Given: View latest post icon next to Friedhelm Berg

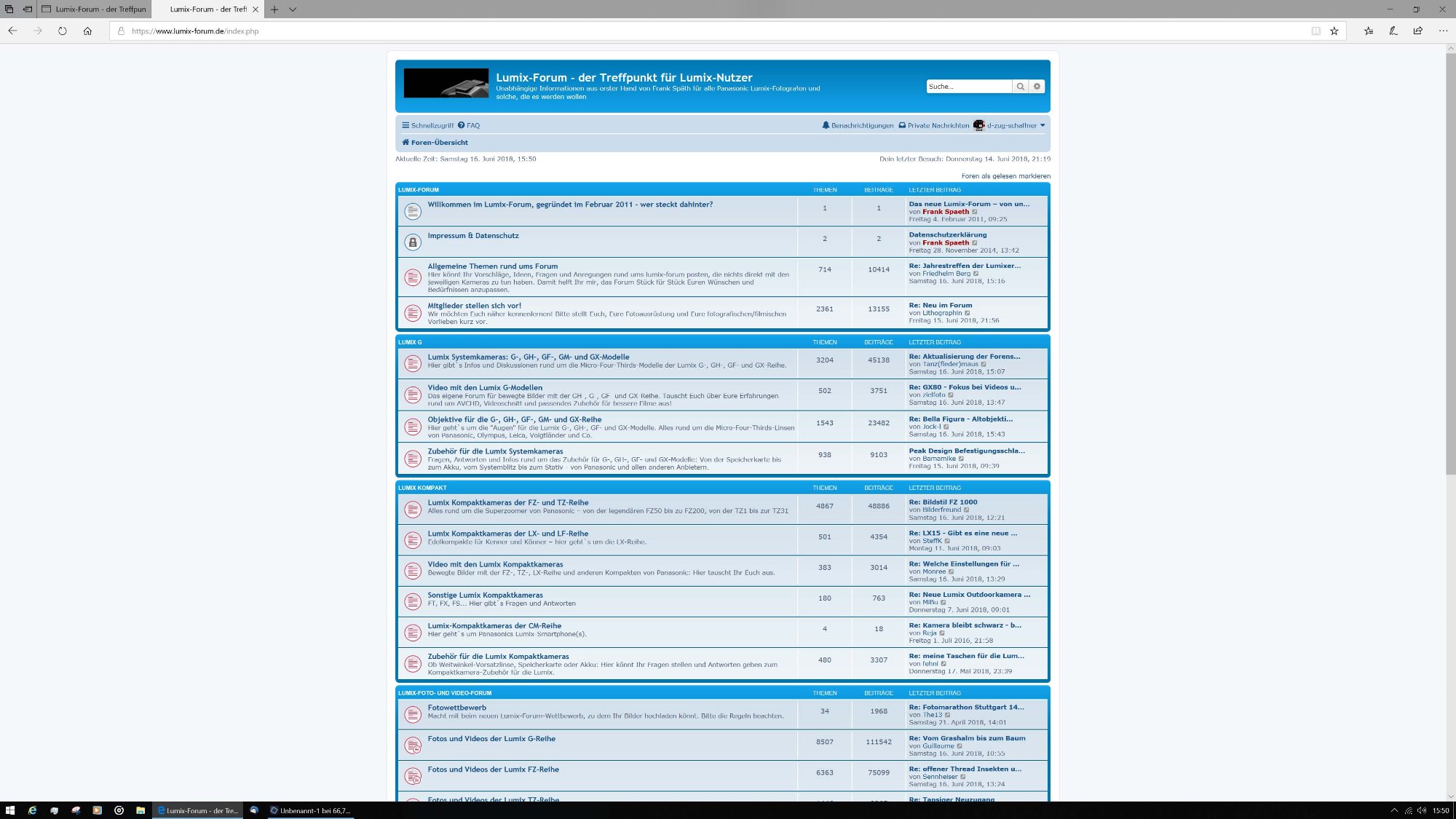Looking at the screenshot, I should coord(976,274).
